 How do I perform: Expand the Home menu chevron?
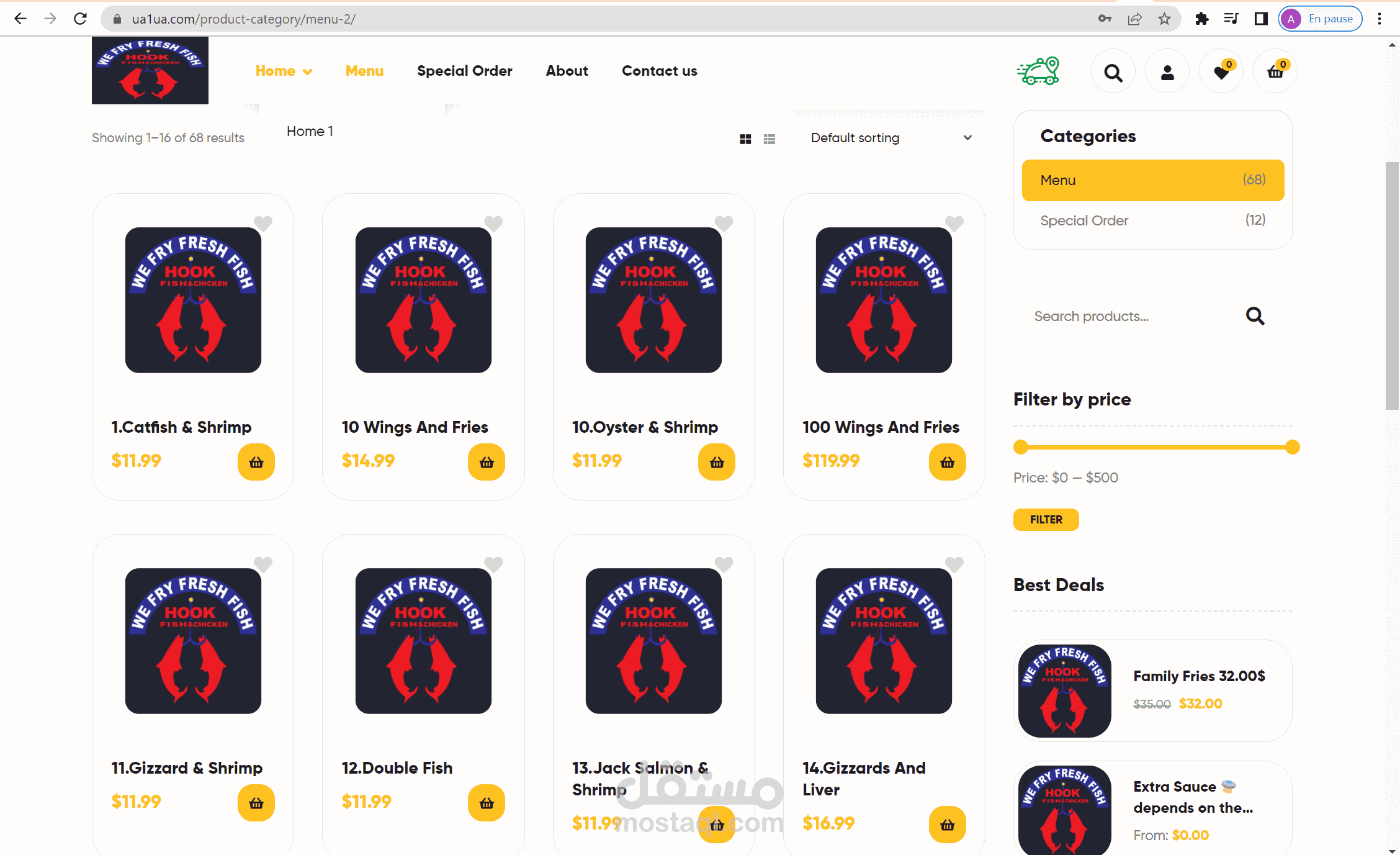click(x=307, y=72)
